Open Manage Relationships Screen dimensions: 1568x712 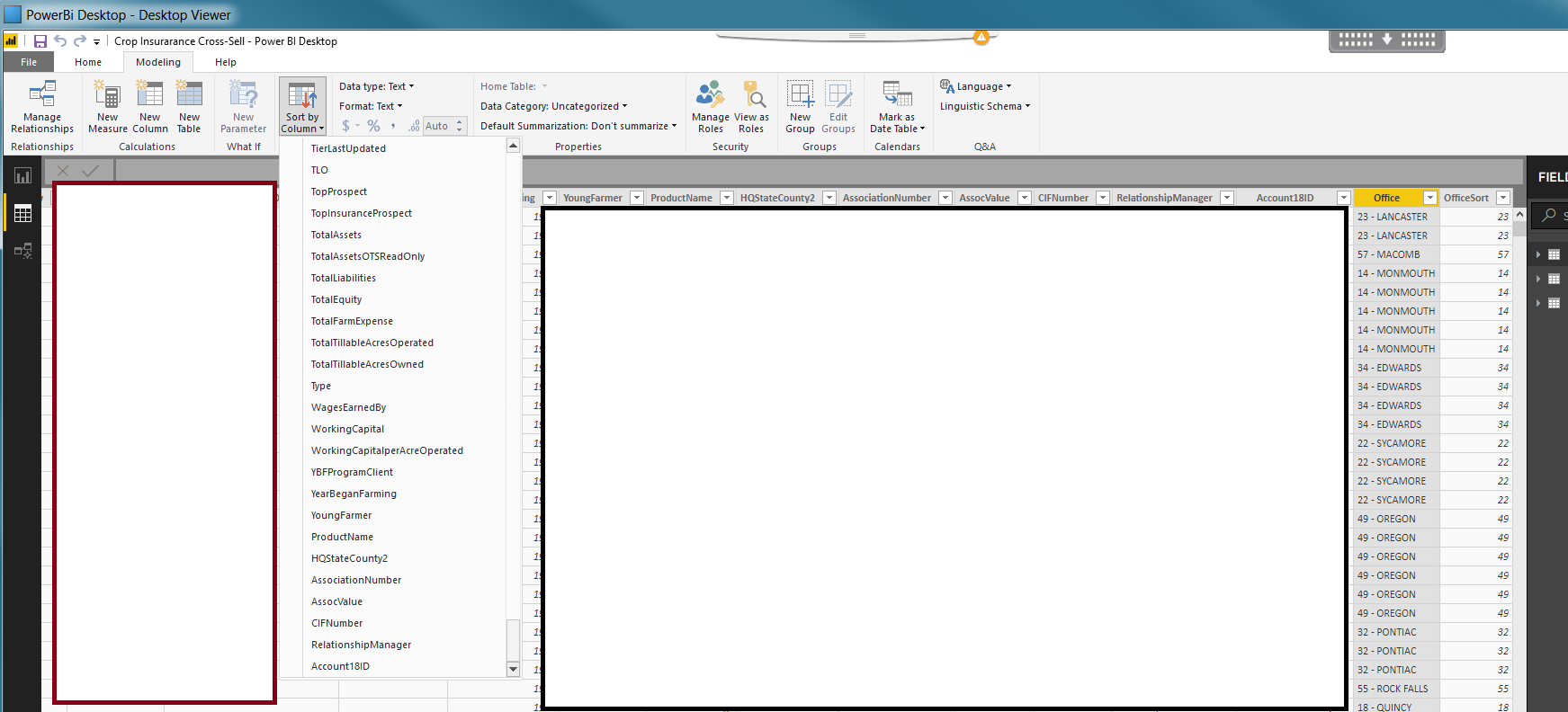click(x=42, y=107)
